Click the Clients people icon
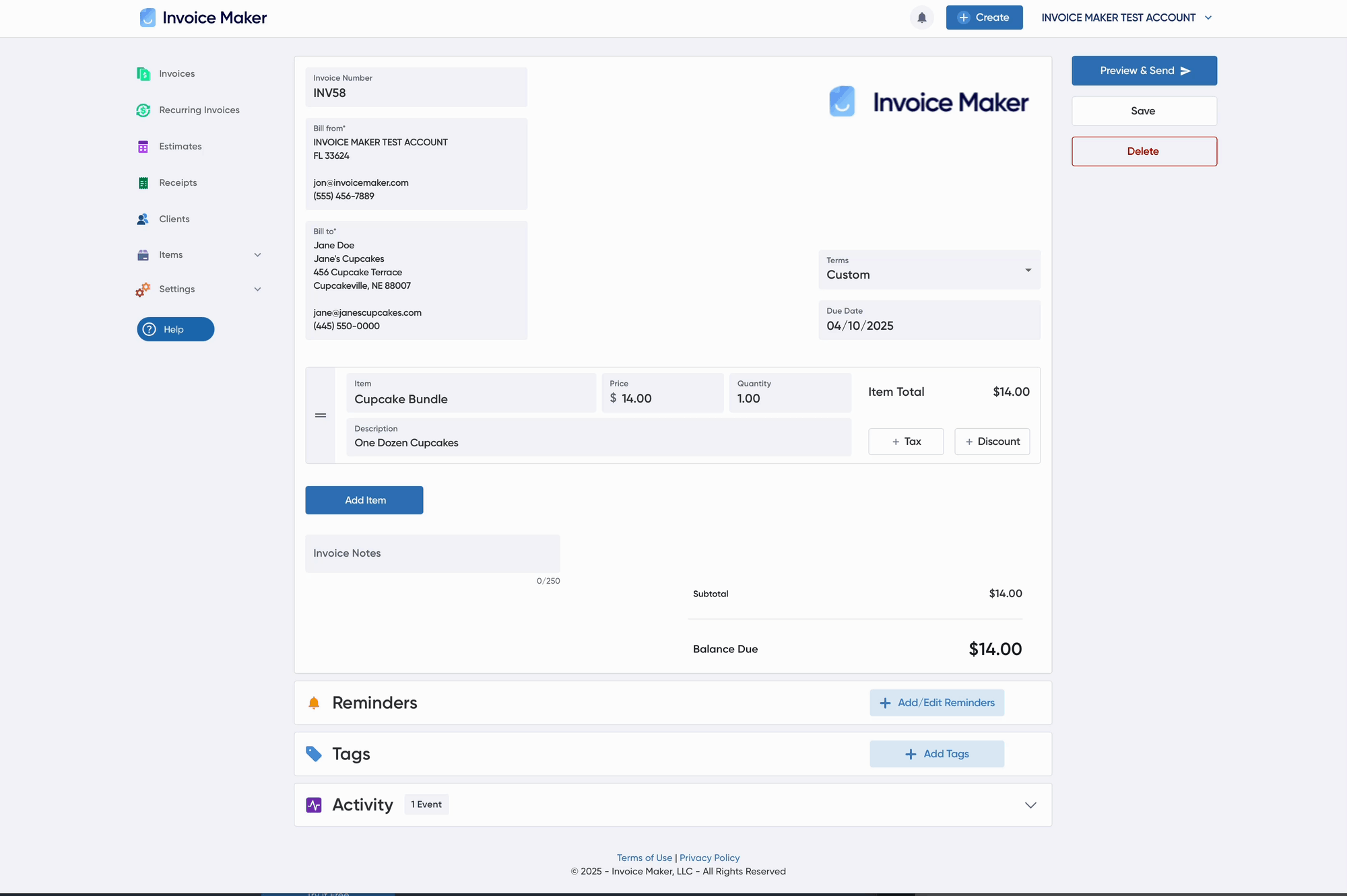This screenshot has height=896, width=1347. [x=143, y=219]
